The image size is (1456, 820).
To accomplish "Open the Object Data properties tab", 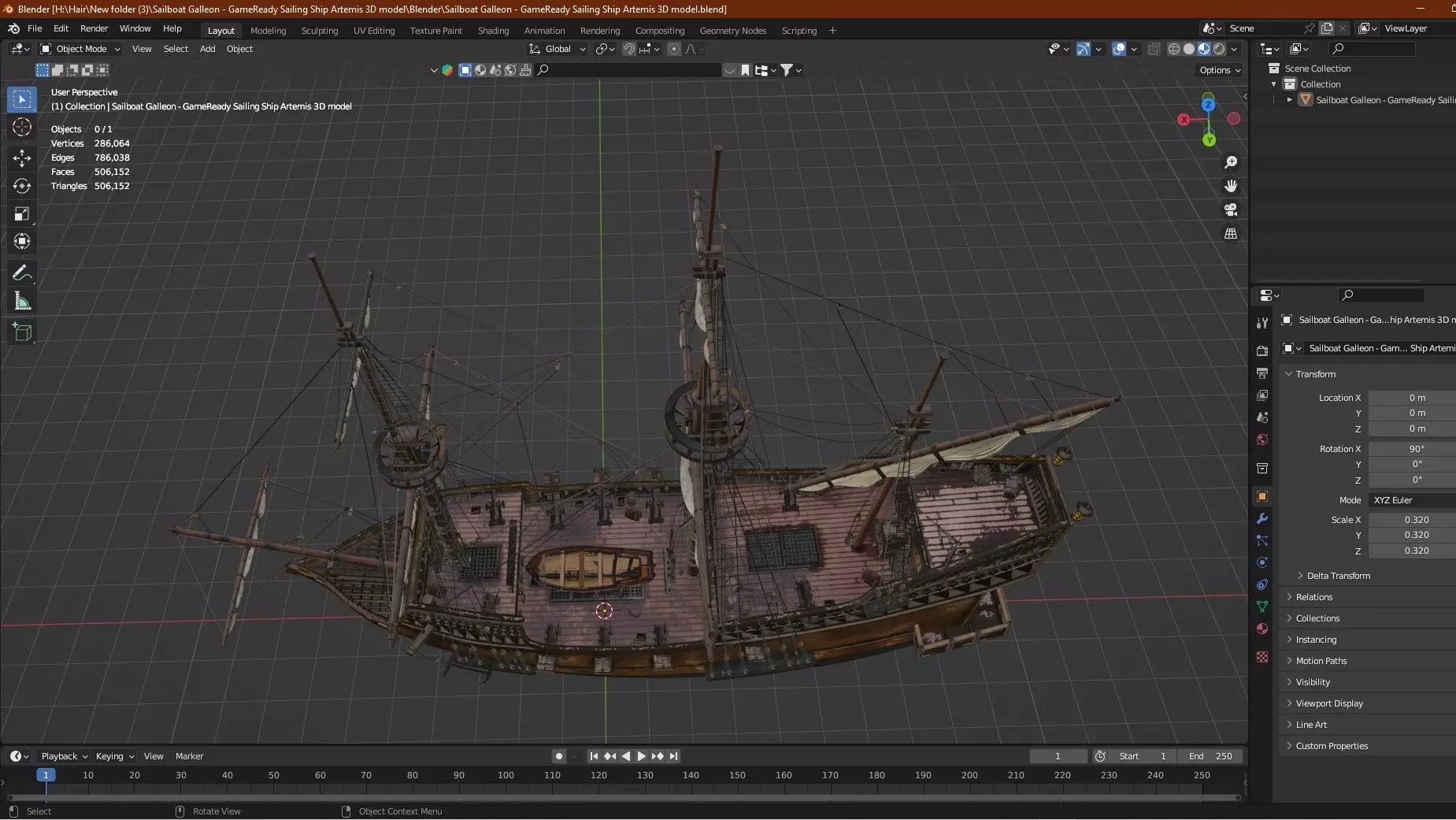I will pos(1262,607).
